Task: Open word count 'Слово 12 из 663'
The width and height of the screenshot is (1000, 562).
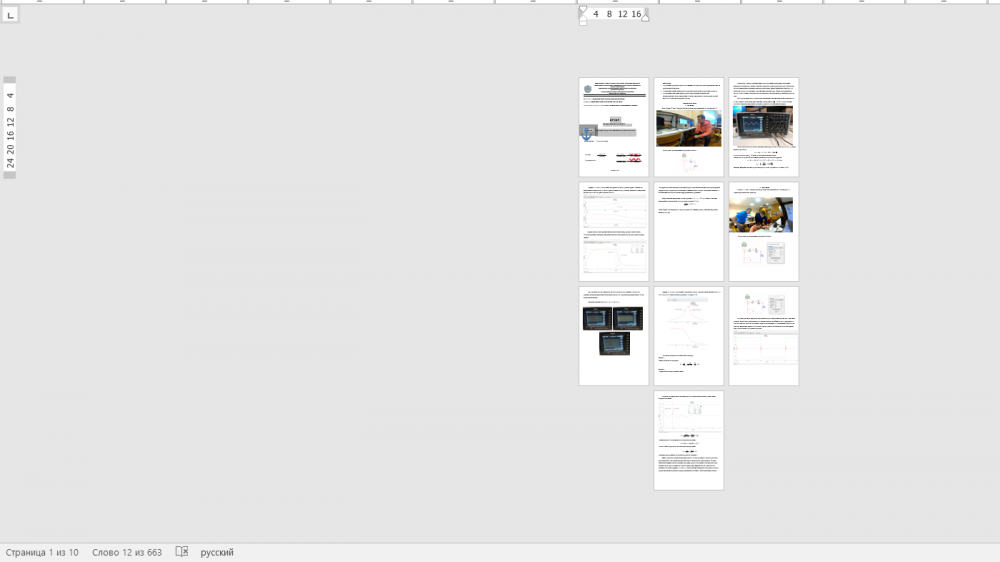Action: coord(127,552)
